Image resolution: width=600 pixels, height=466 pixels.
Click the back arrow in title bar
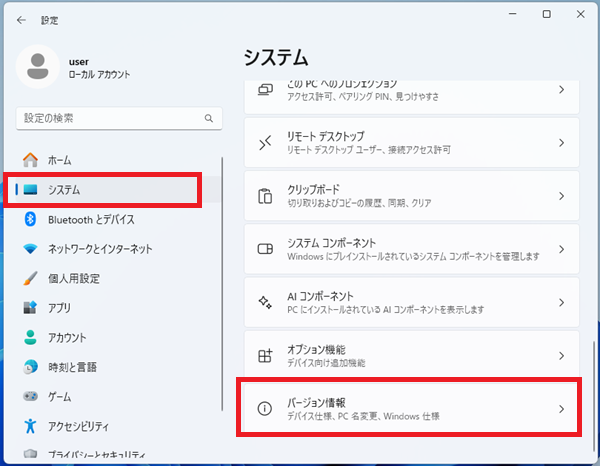point(21,20)
